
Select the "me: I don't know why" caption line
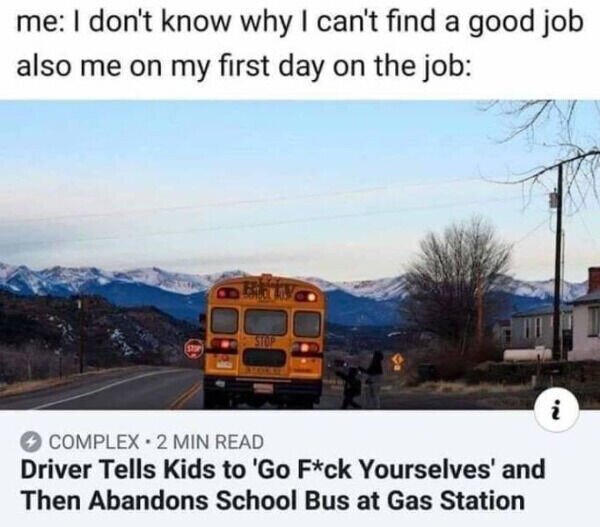(300, 24)
